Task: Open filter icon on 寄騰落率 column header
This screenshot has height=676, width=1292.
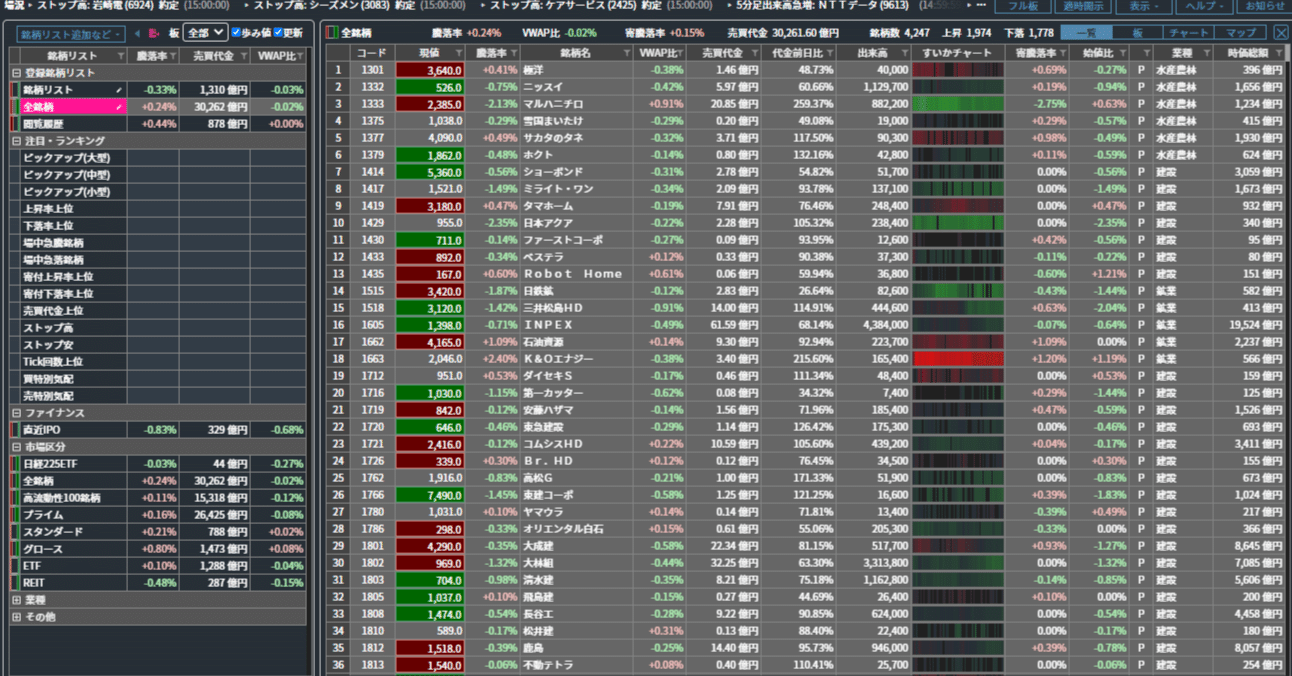Action: pyautogui.click(x=1064, y=53)
